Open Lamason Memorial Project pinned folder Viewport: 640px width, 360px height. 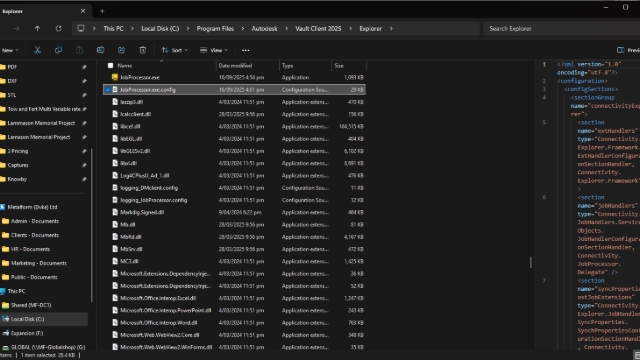(x=39, y=137)
